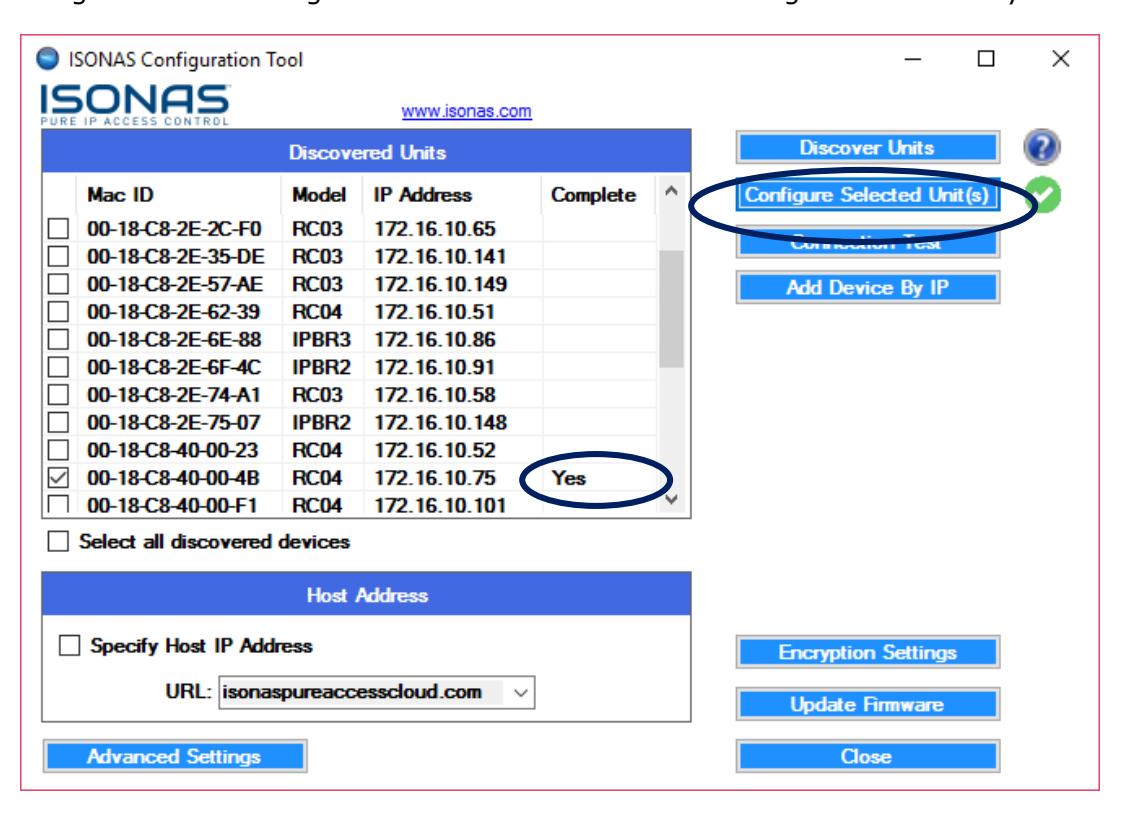
Task: Click the Yes value in Complete column
Action: tap(569, 478)
